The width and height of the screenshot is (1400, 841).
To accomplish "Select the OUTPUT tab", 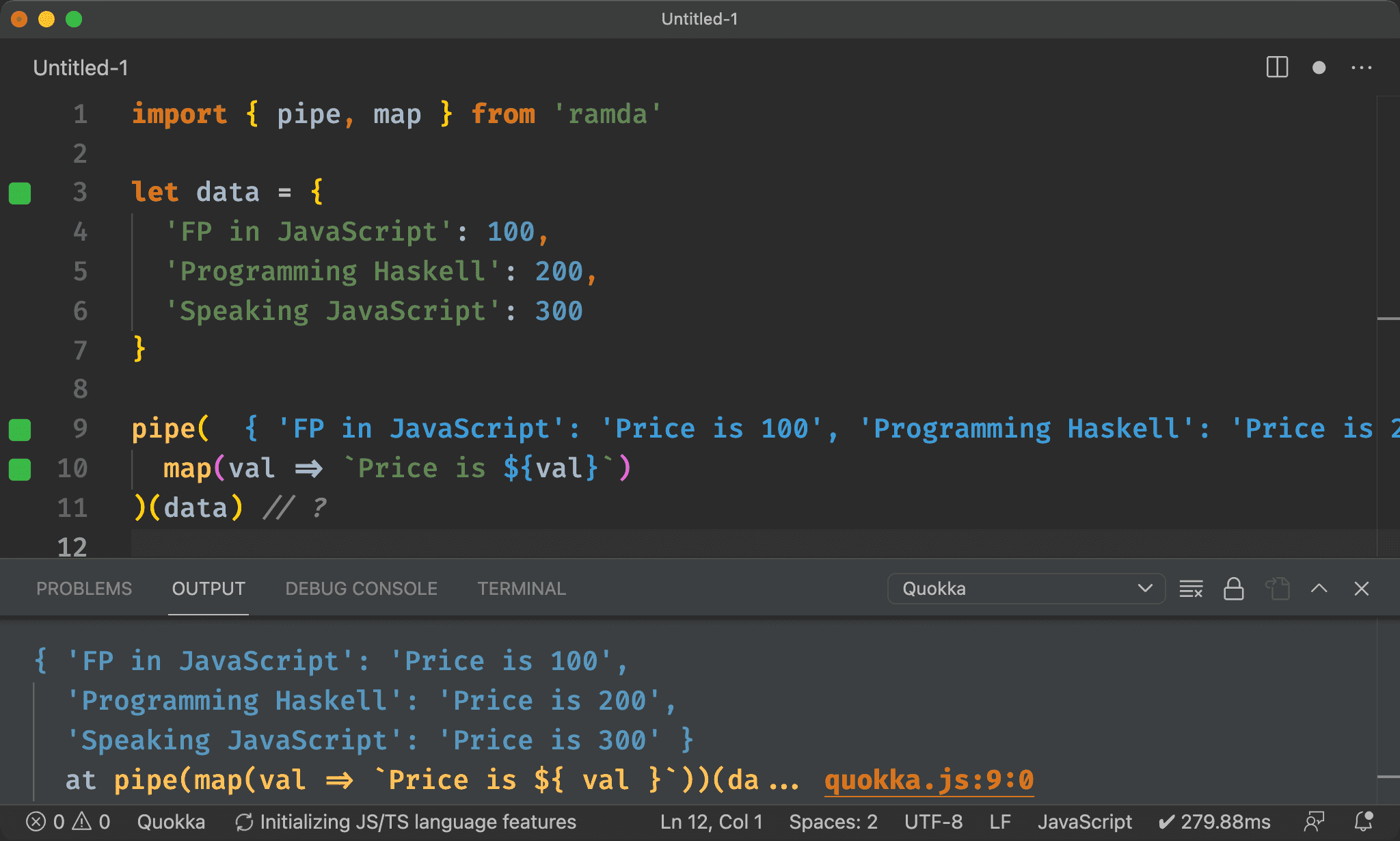I will pos(208,589).
